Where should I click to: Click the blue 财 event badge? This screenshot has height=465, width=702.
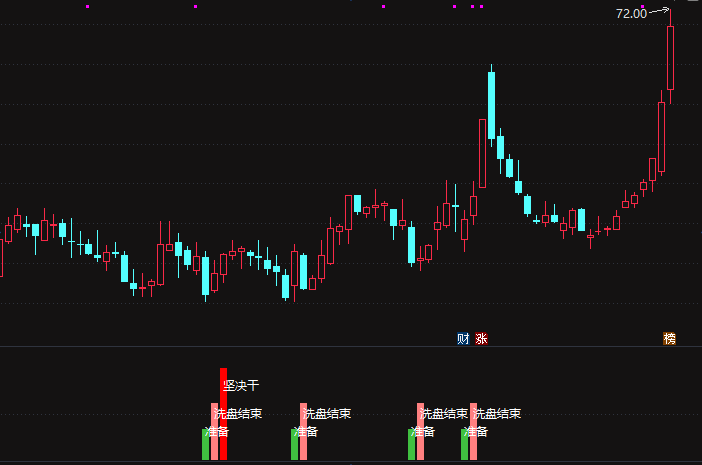(x=463, y=339)
